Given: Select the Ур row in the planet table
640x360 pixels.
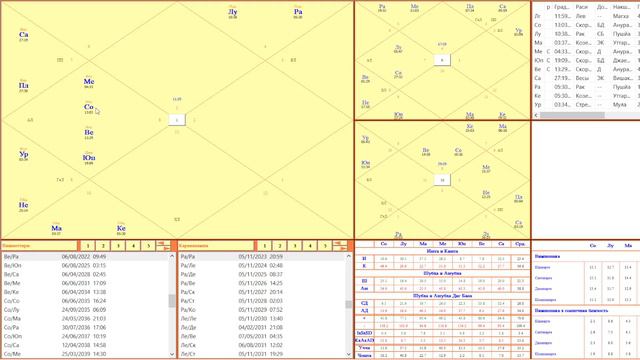Looking at the screenshot, I should coord(586,104).
